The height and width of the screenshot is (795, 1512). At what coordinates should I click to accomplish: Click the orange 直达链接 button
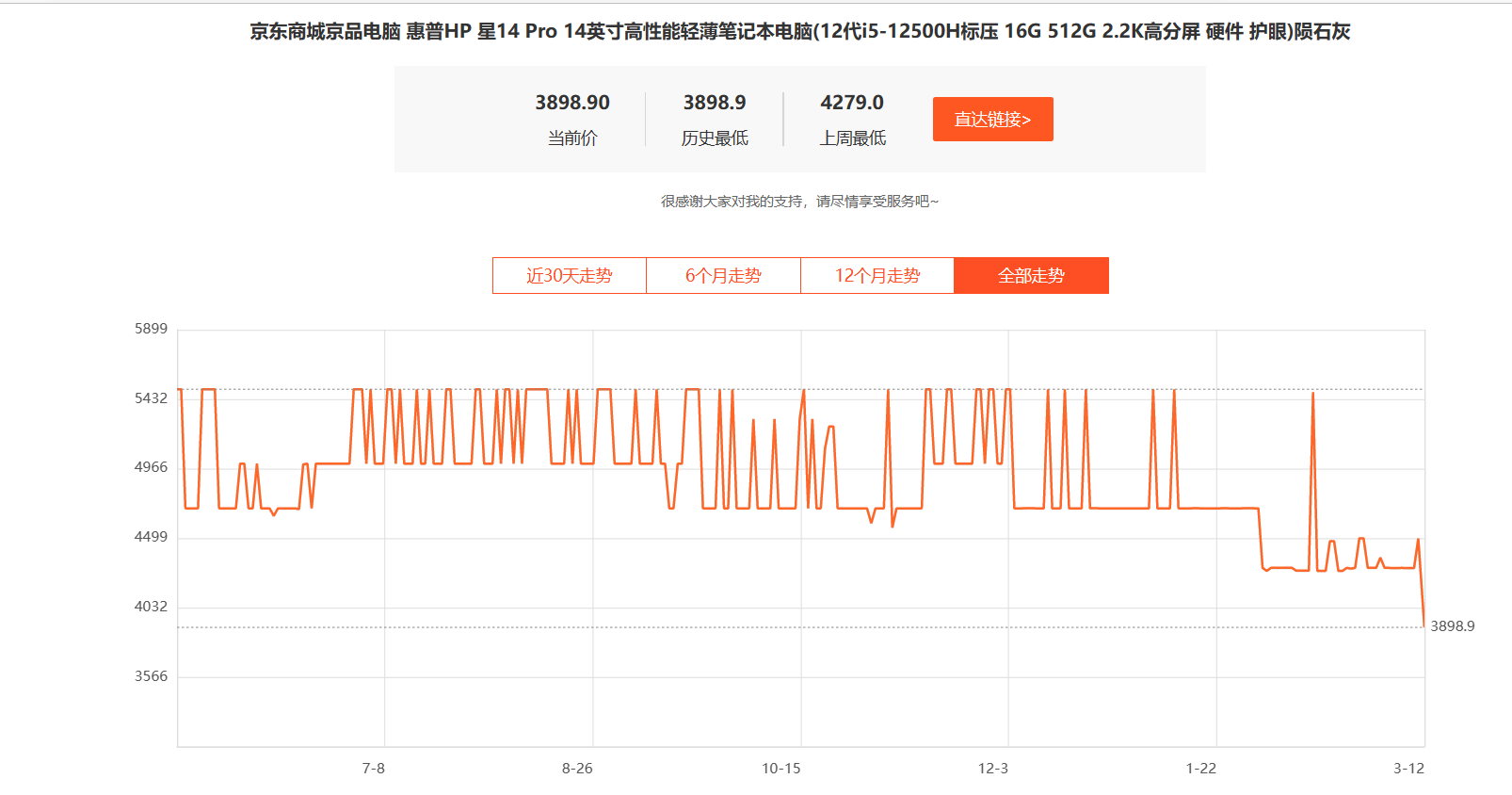pos(992,120)
